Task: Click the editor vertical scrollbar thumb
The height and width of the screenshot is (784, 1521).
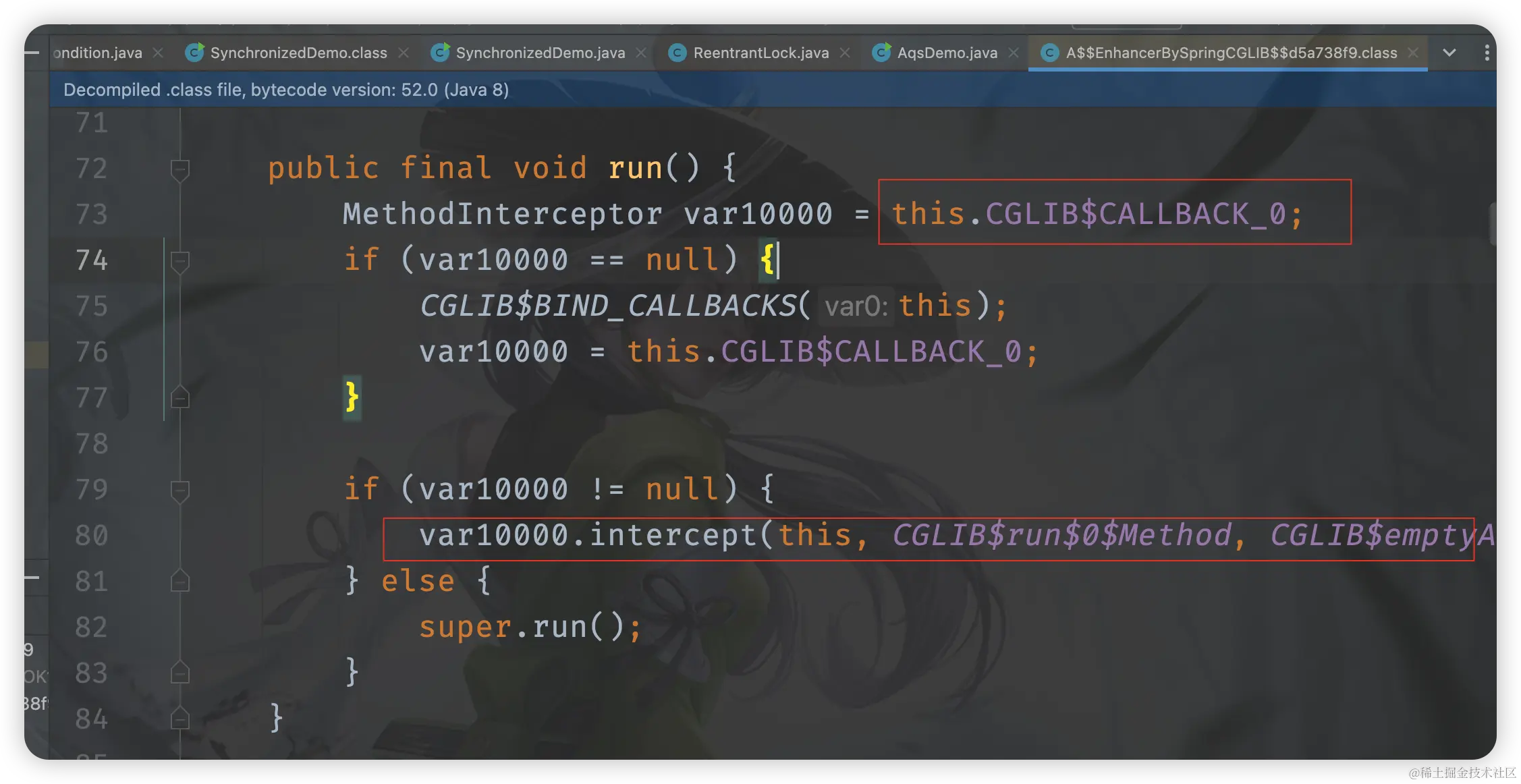Action: [x=1492, y=223]
